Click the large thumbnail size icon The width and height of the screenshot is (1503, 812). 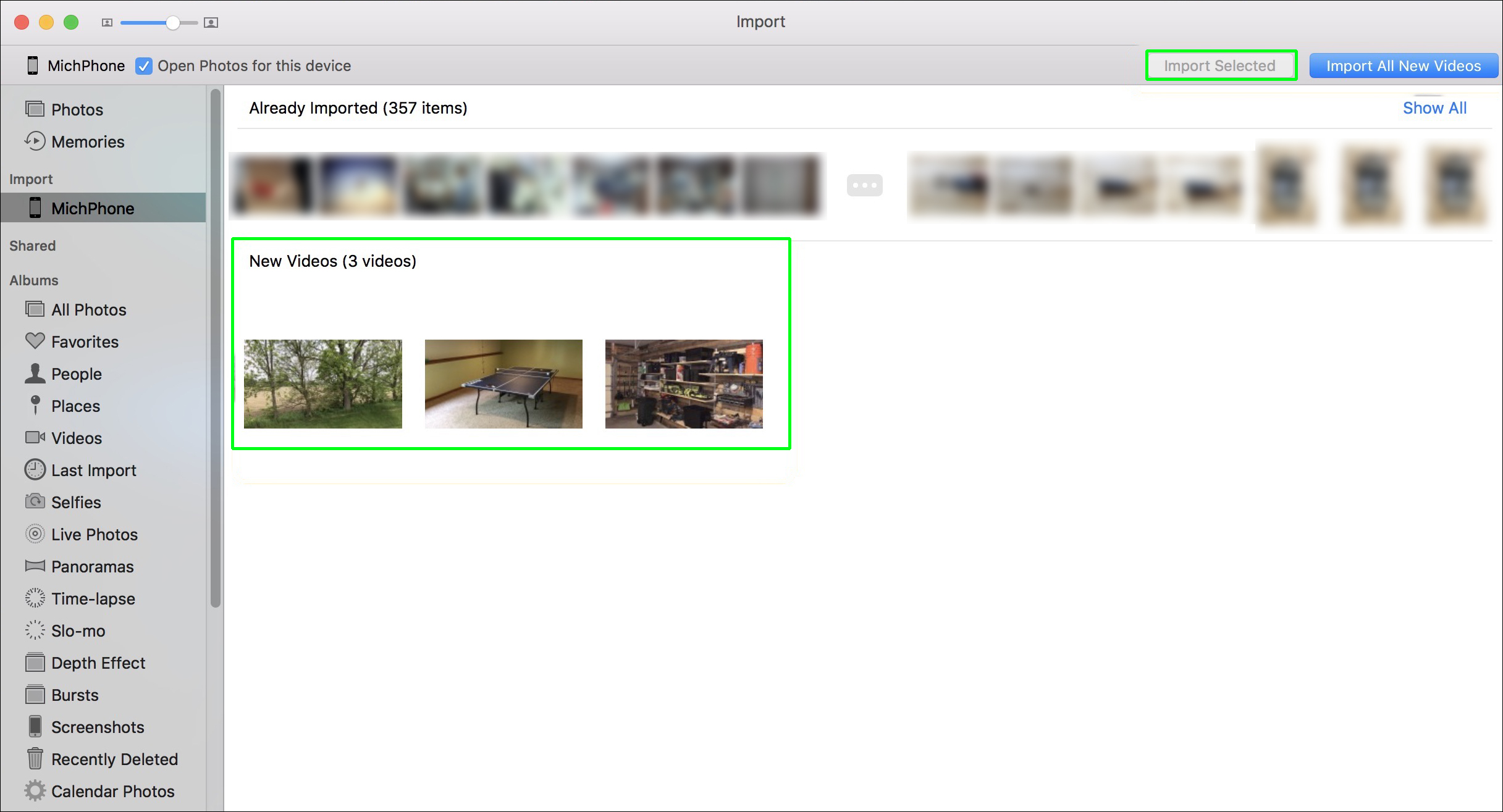coord(211,23)
